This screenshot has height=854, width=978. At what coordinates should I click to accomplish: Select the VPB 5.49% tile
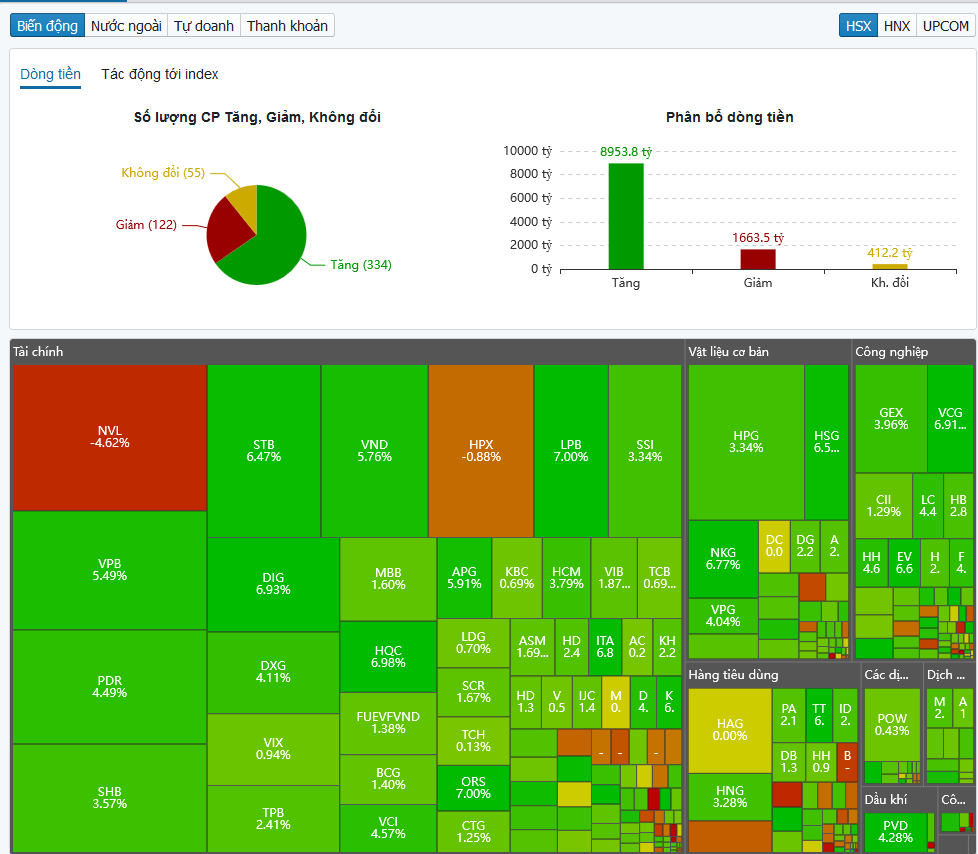pyautogui.click(x=110, y=570)
